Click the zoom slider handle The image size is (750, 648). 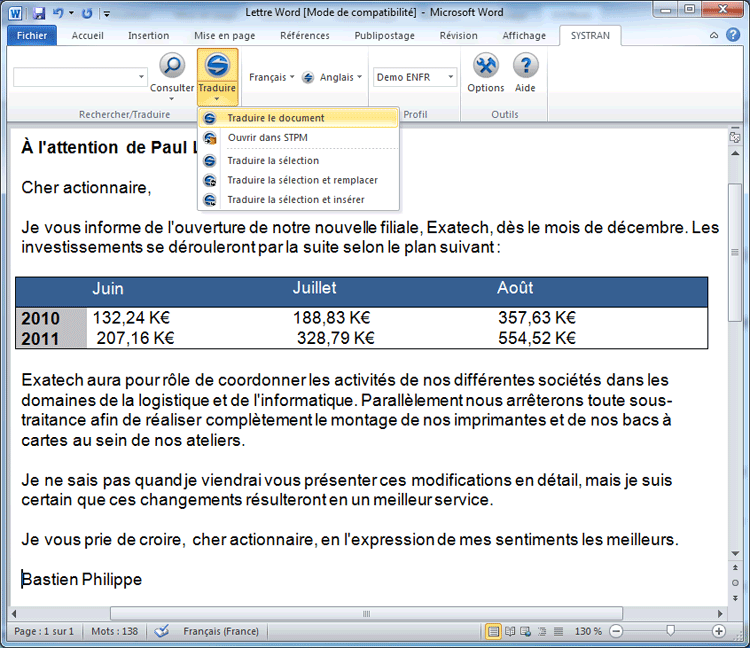[x=670, y=631]
